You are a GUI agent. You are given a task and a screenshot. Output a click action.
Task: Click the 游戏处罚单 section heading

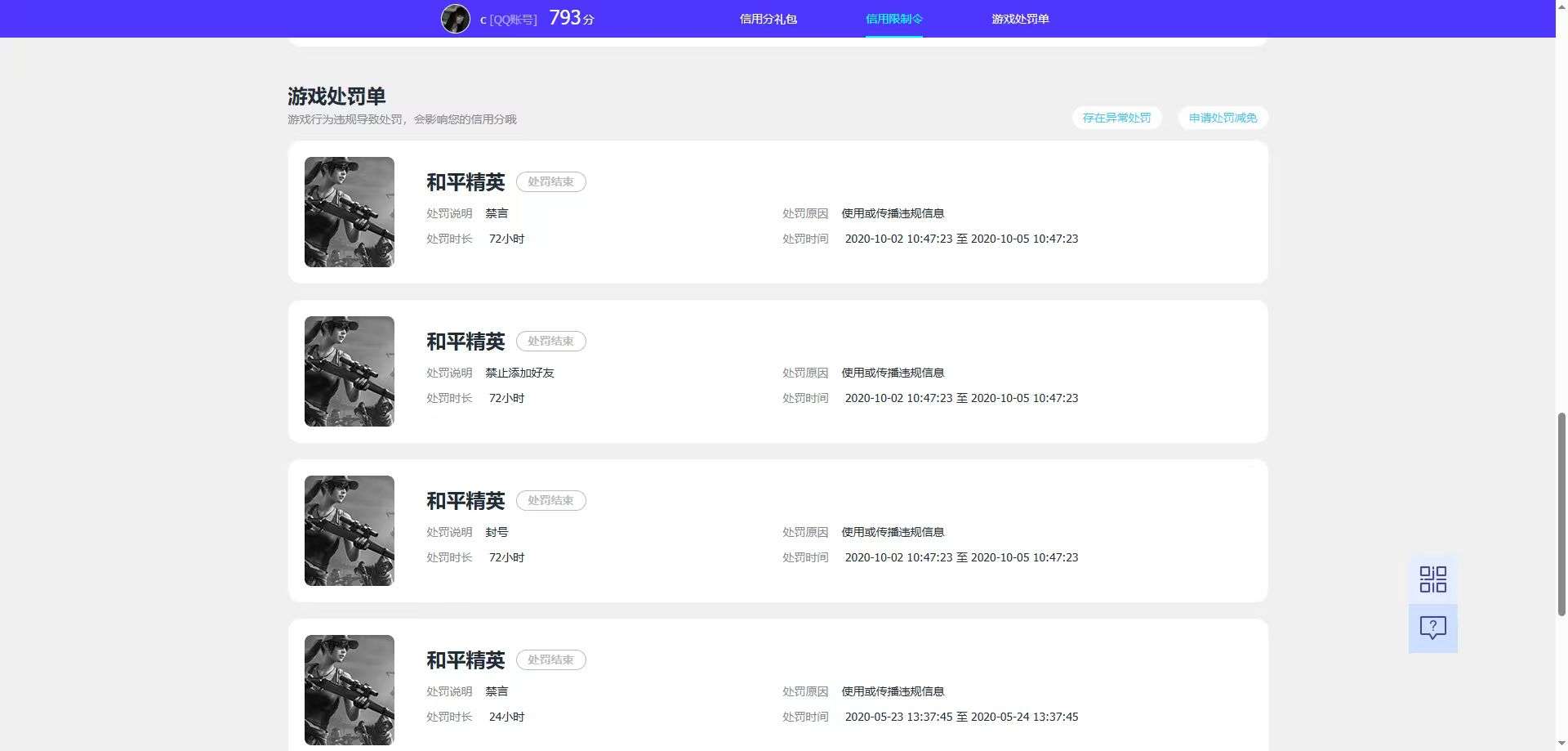tap(336, 96)
